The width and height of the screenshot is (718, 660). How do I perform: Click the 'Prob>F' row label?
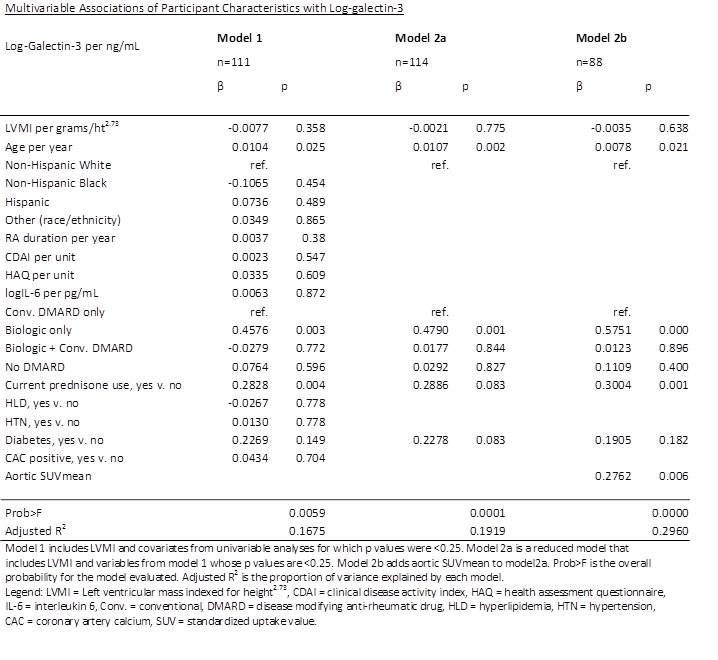pyautogui.click(x=25, y=512)
